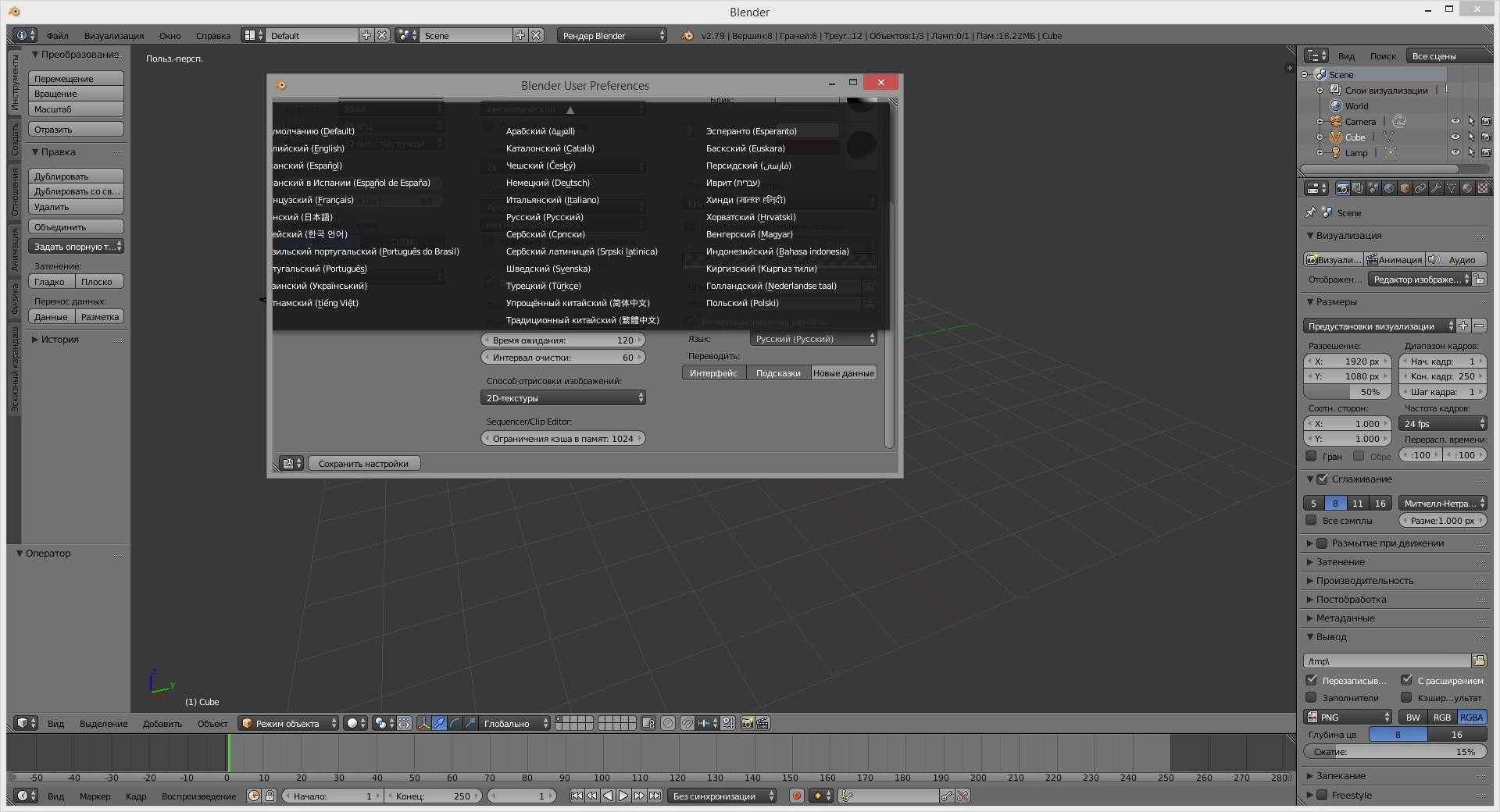Open the Режим объекта mode dropdown
The width and height of the screenshot is (1500, 812).
(288, 723)
